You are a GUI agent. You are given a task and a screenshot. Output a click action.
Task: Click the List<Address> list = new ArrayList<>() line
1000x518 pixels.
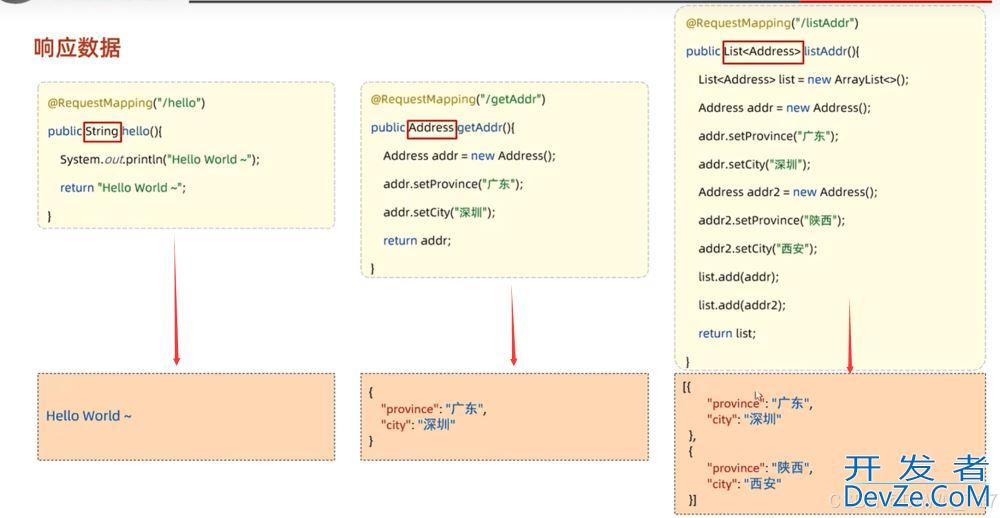(804, 80)
